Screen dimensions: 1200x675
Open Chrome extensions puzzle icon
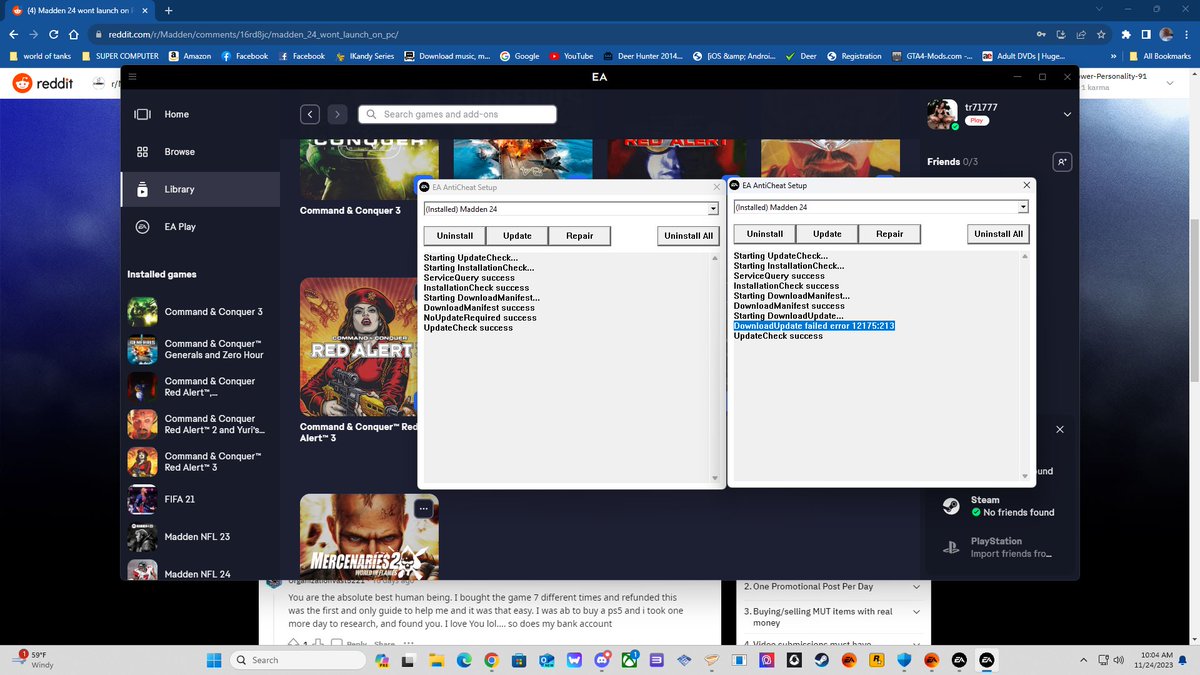click(x=1126, y=34)
